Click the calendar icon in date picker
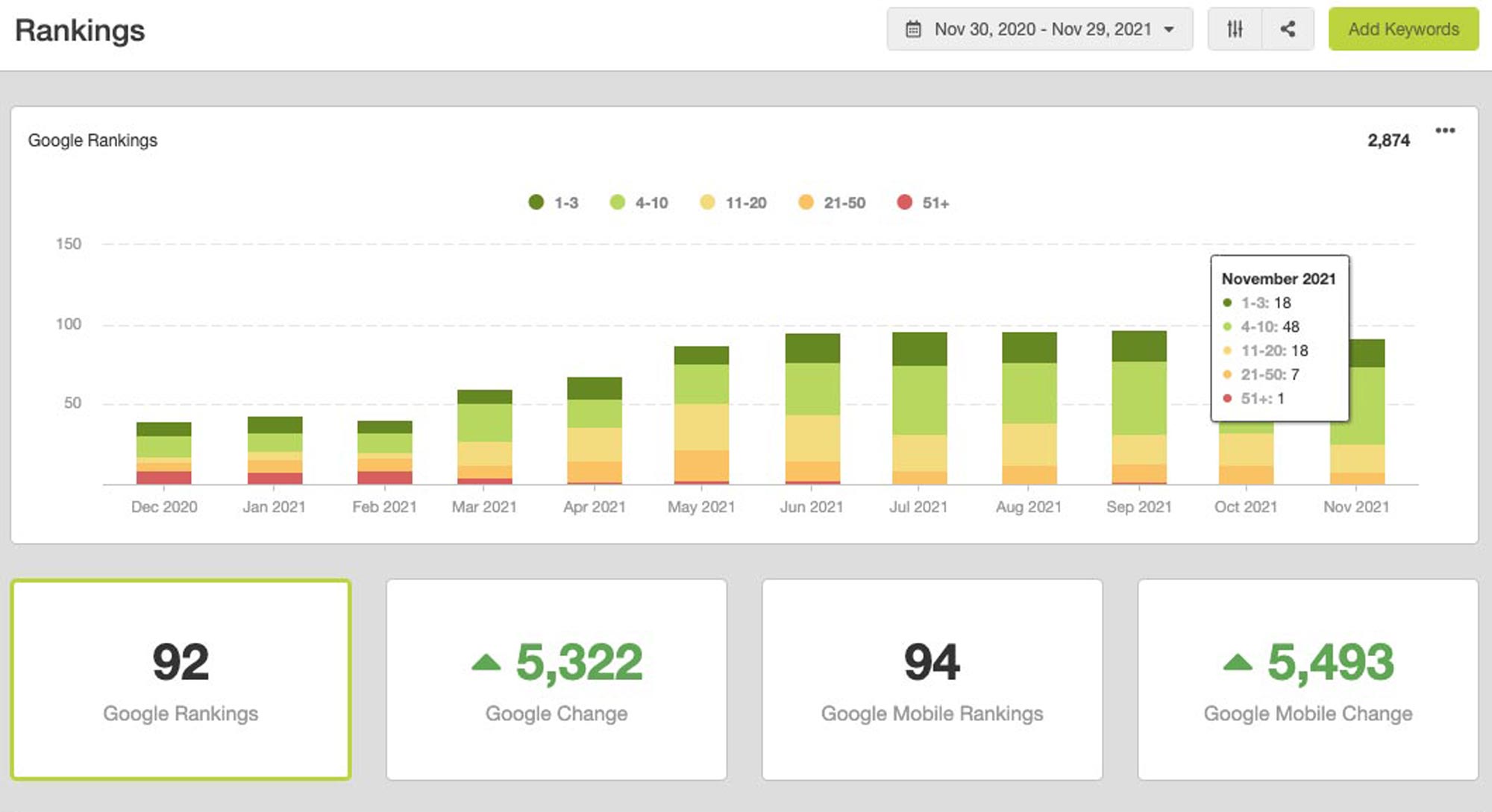Screen dimensions: 1492x812 (x=913, y=29)
